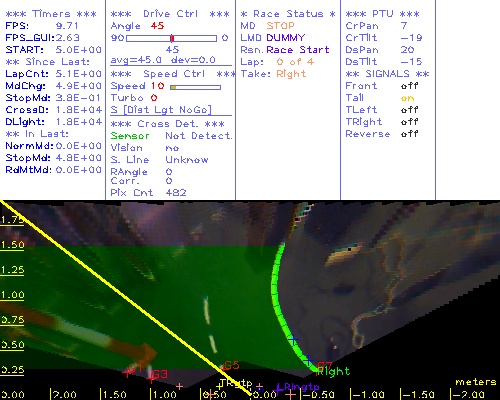Click the G5 marker on the yellow line
The height and width of the screenshot is (400, 500).
(222, 368)
